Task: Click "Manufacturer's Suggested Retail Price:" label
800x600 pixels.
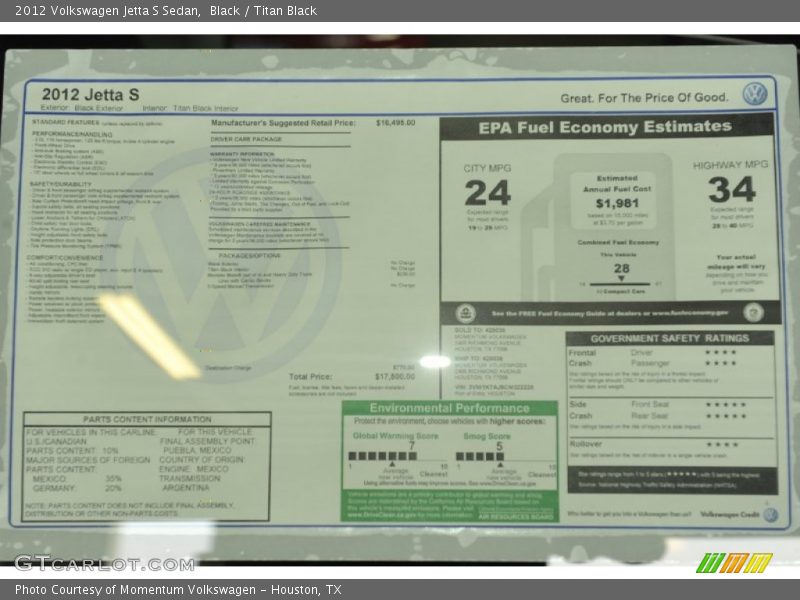Action: tap(283, 123)
